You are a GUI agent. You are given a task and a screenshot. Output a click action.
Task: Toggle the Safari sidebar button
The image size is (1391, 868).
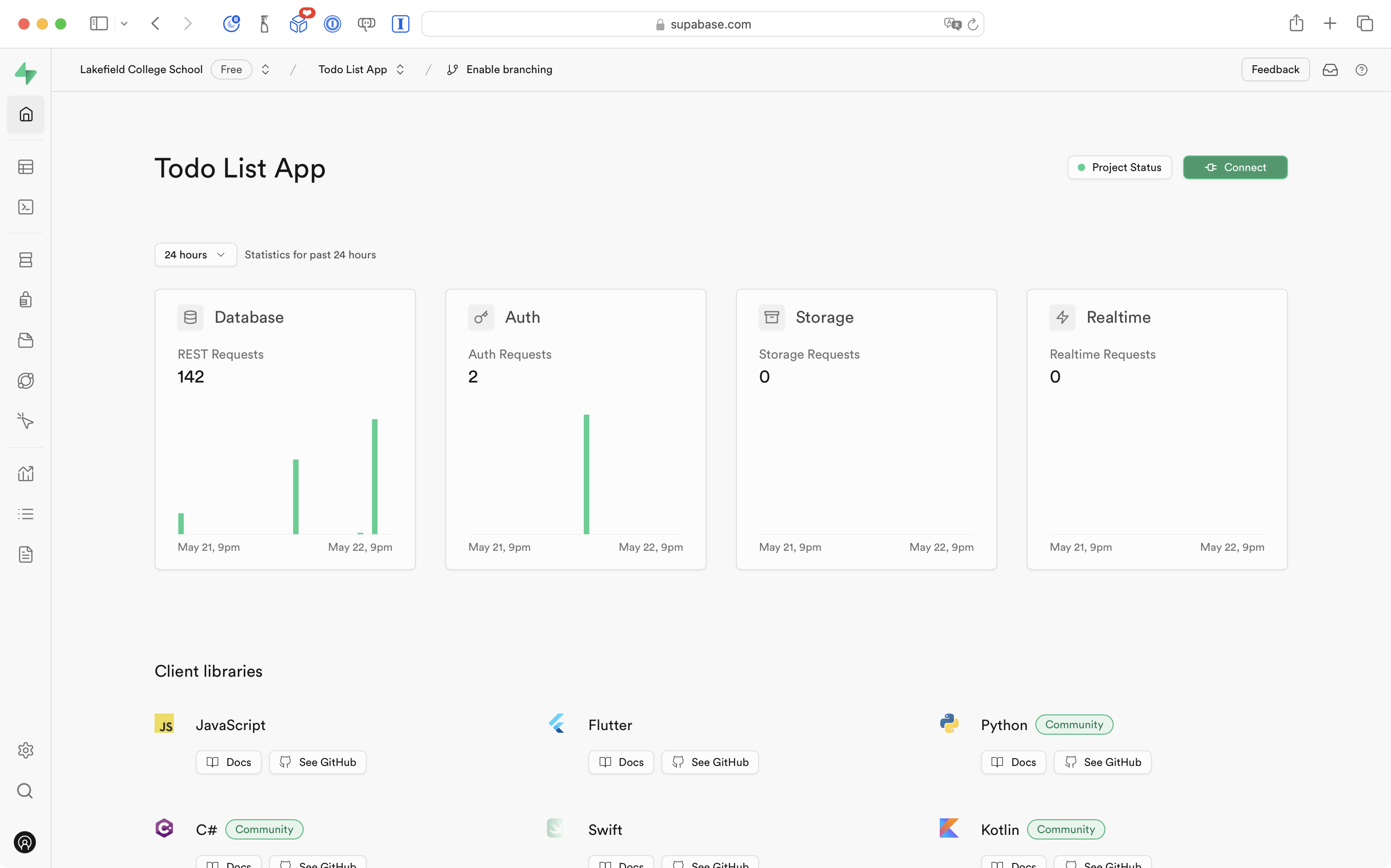tap(99, 23)
